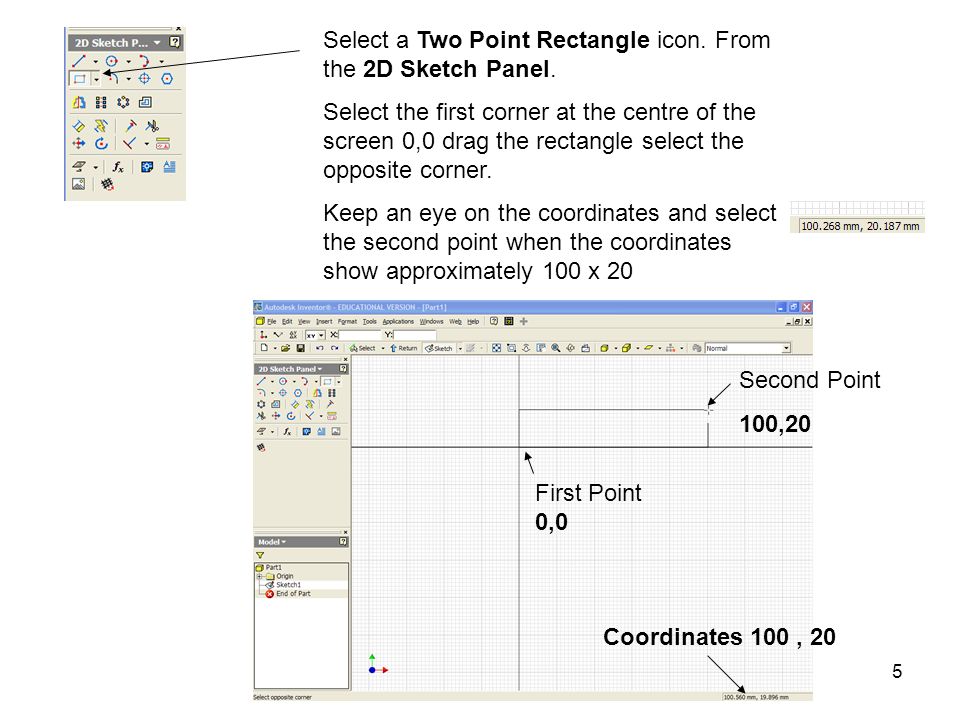The width and height of the screenshot is (960, 720).
Task: Click the Sketch button in Inventor toolbar
Action: click(x=439, y=348)
